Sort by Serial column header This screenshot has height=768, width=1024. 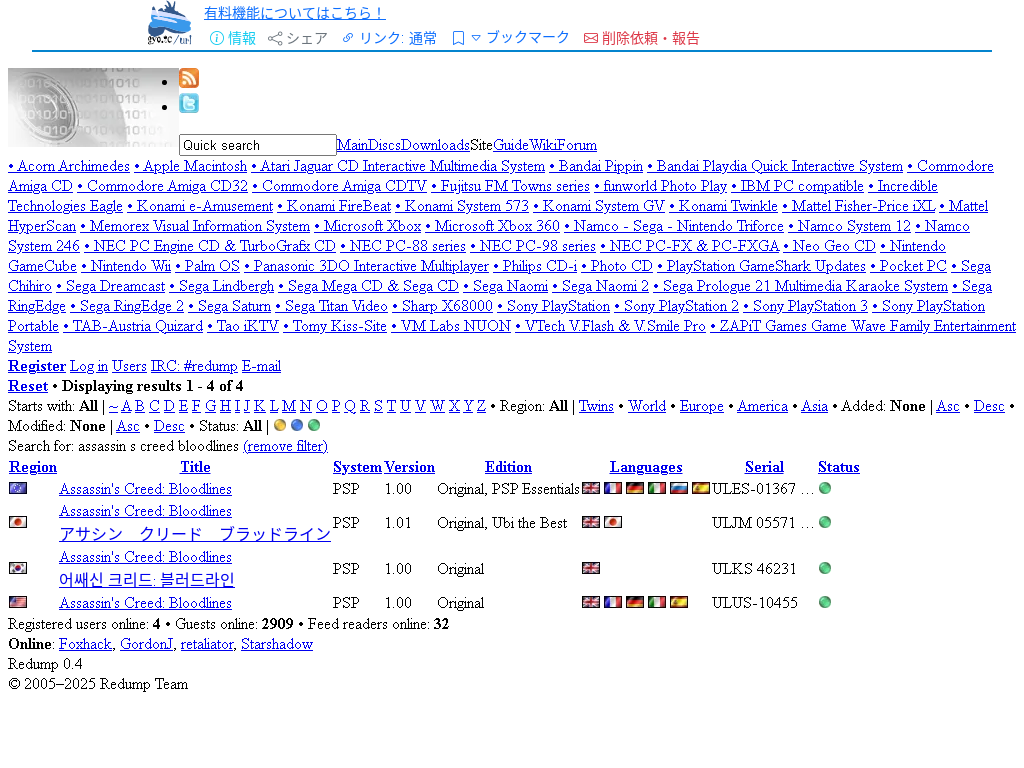tap(764, 467)
